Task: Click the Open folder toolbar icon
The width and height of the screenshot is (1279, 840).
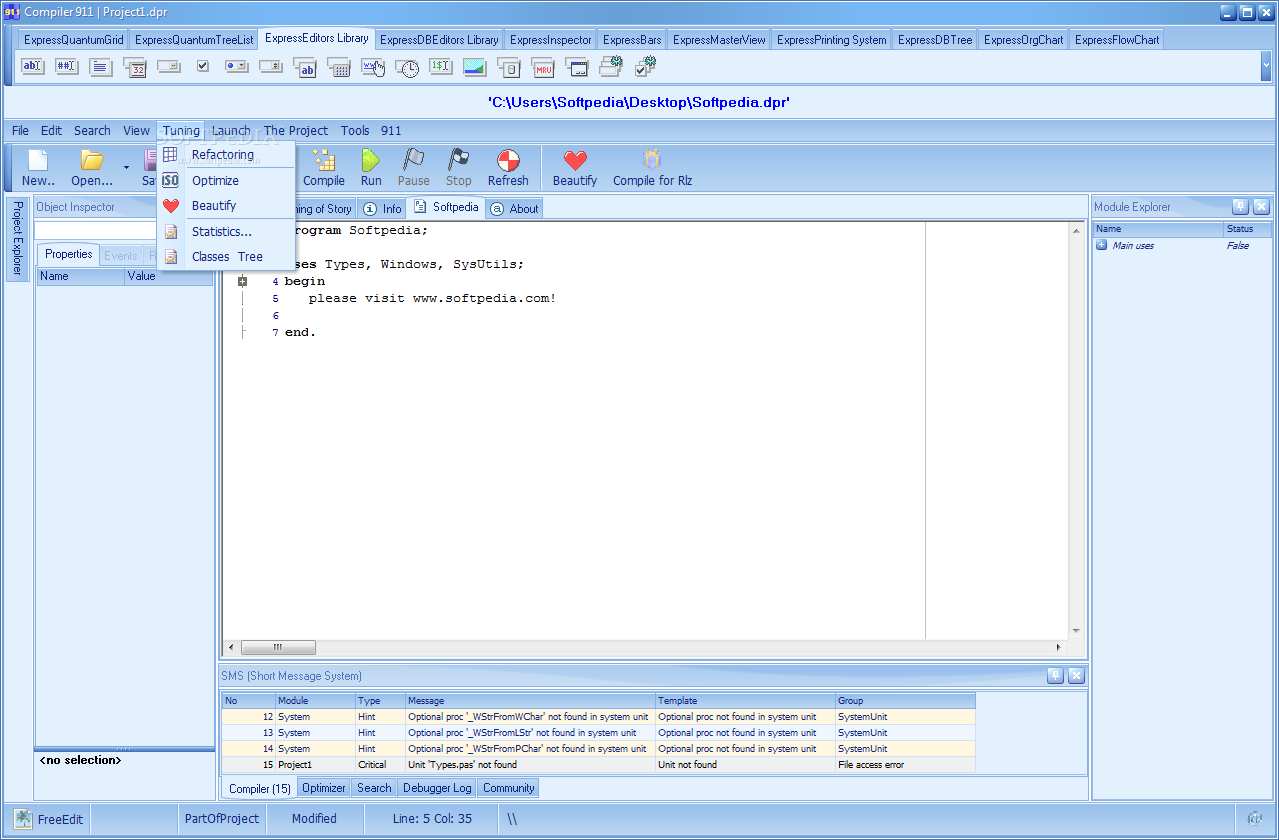Action: click(92, 160)
